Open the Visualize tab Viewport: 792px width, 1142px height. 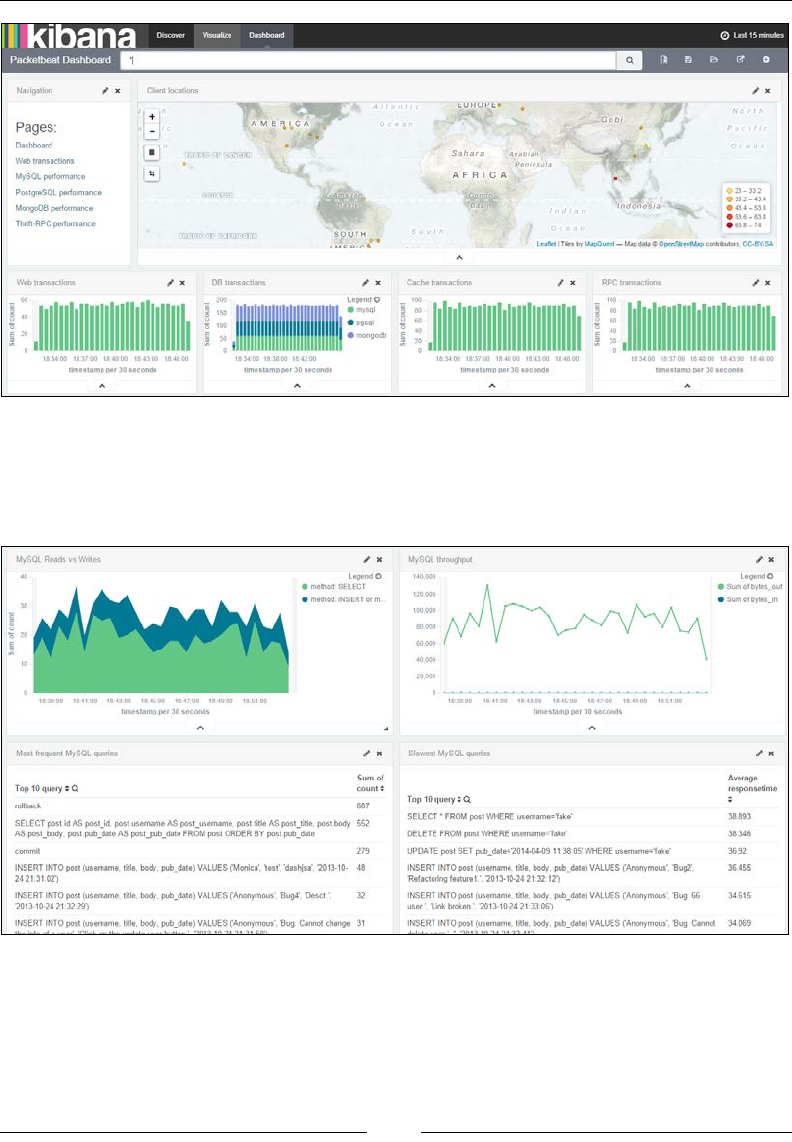tap(216, 35)
